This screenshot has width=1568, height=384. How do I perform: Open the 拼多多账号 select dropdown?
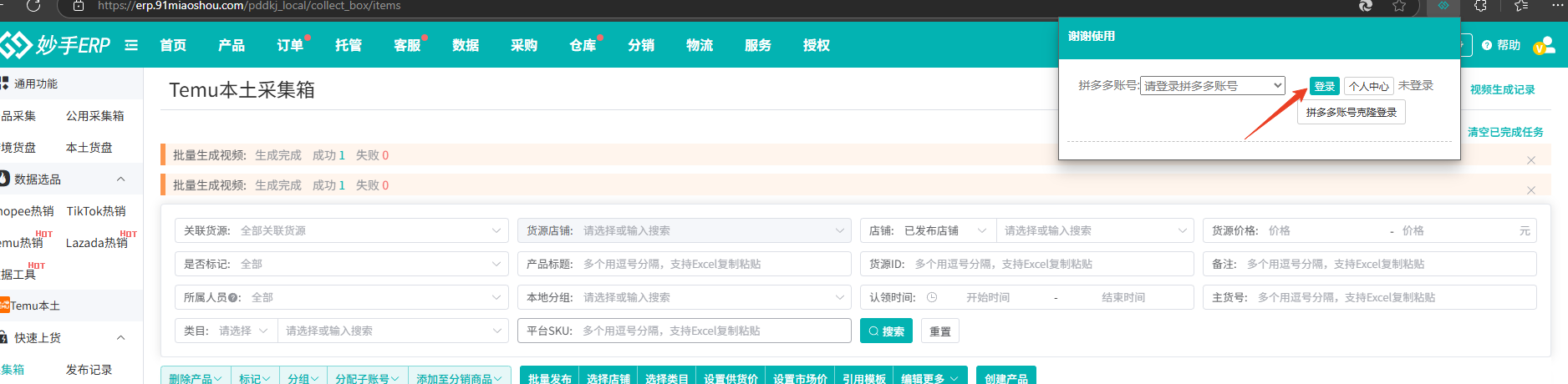(1213, 85)
